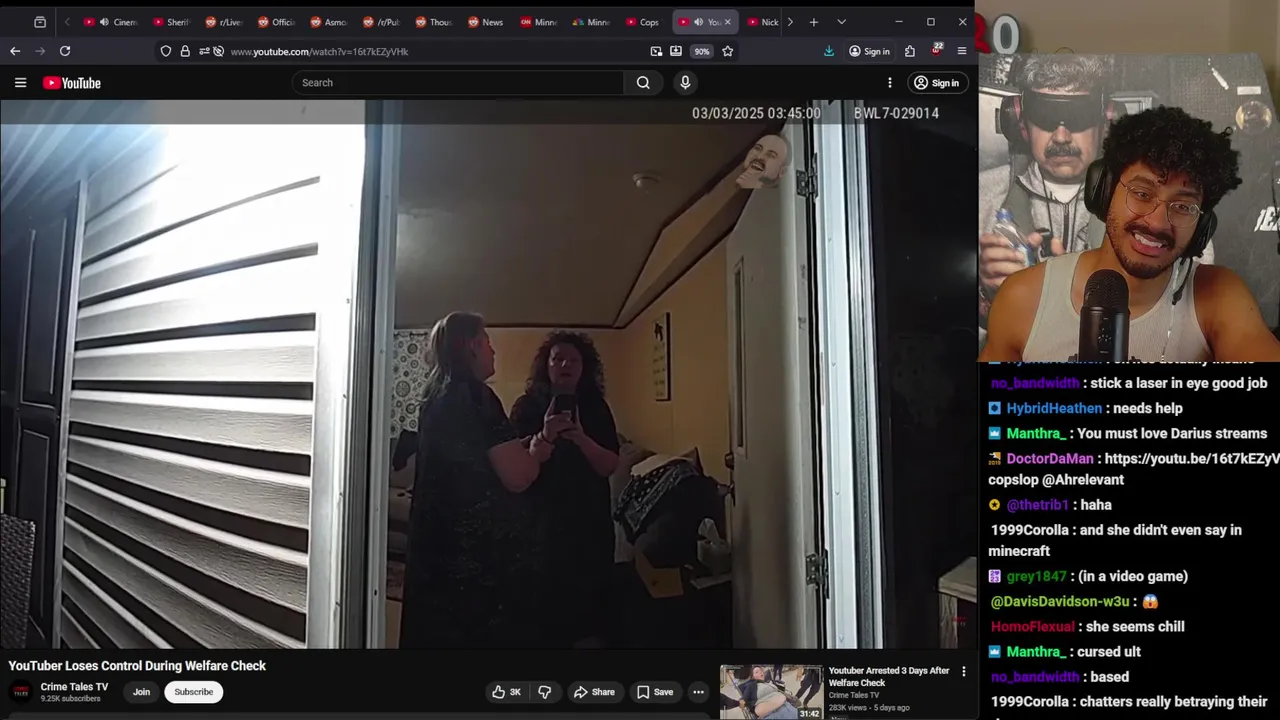This screenshot has height=720, width=1280.
Task: Open the Crime Tales TV channel link
Action: coord(74,687)
